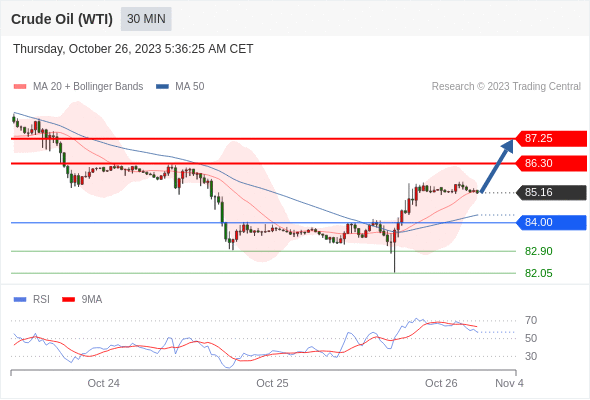Image resolution: width=590 pixels, height=400 pixels.
Task: Click the RSI 70 level label
Action: coord(531,321)
